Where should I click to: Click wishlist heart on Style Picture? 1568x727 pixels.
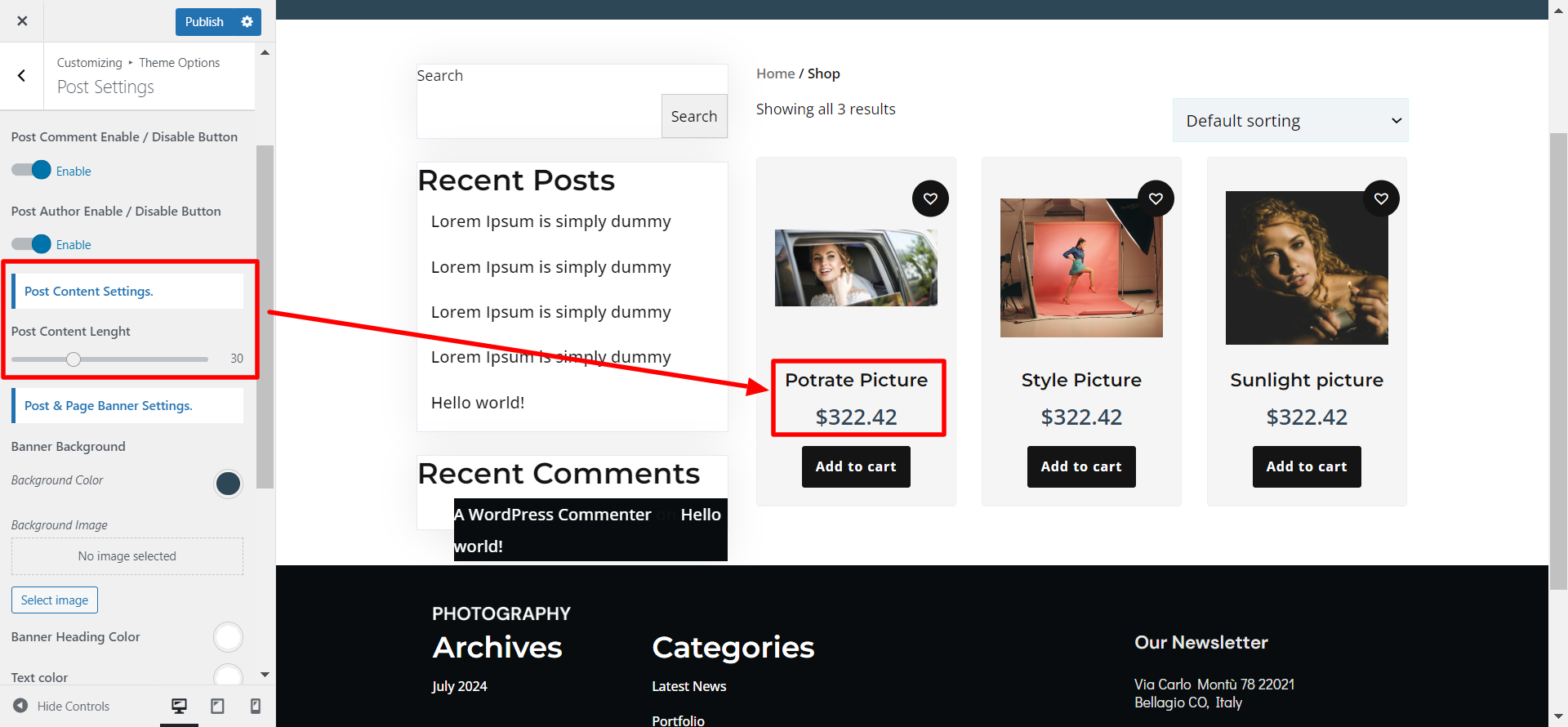1156,198
